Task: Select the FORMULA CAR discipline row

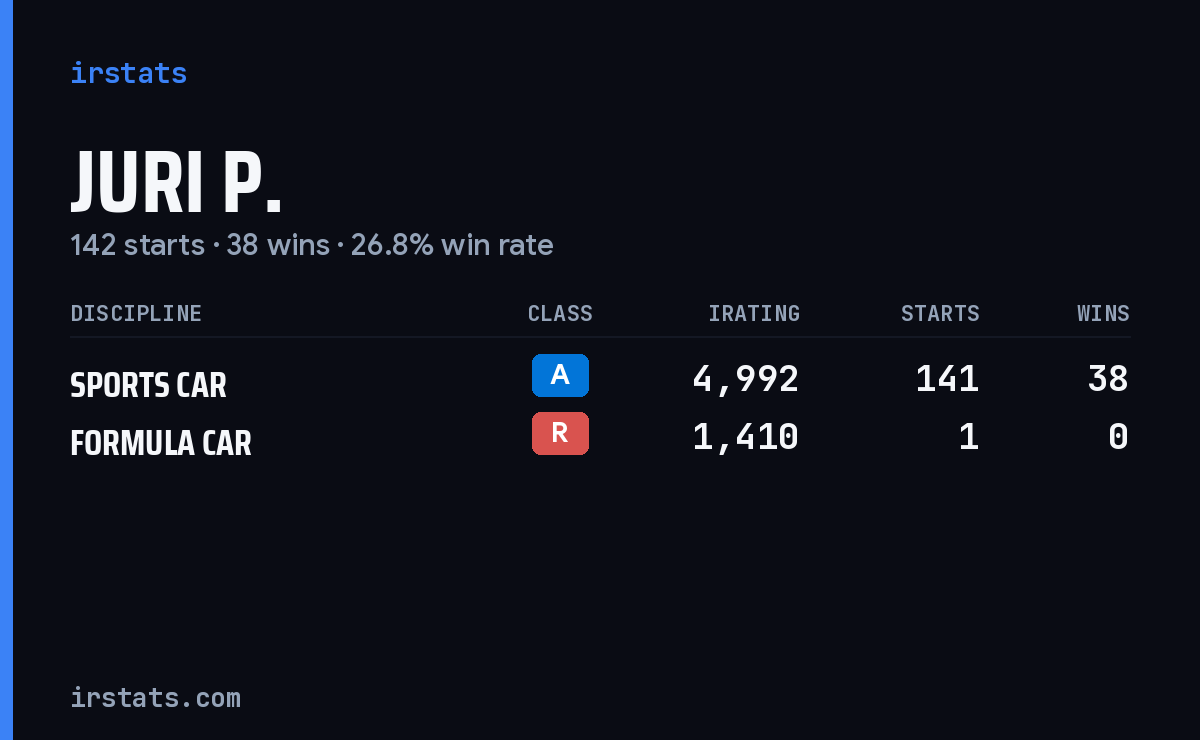Action: click(600, 438)
